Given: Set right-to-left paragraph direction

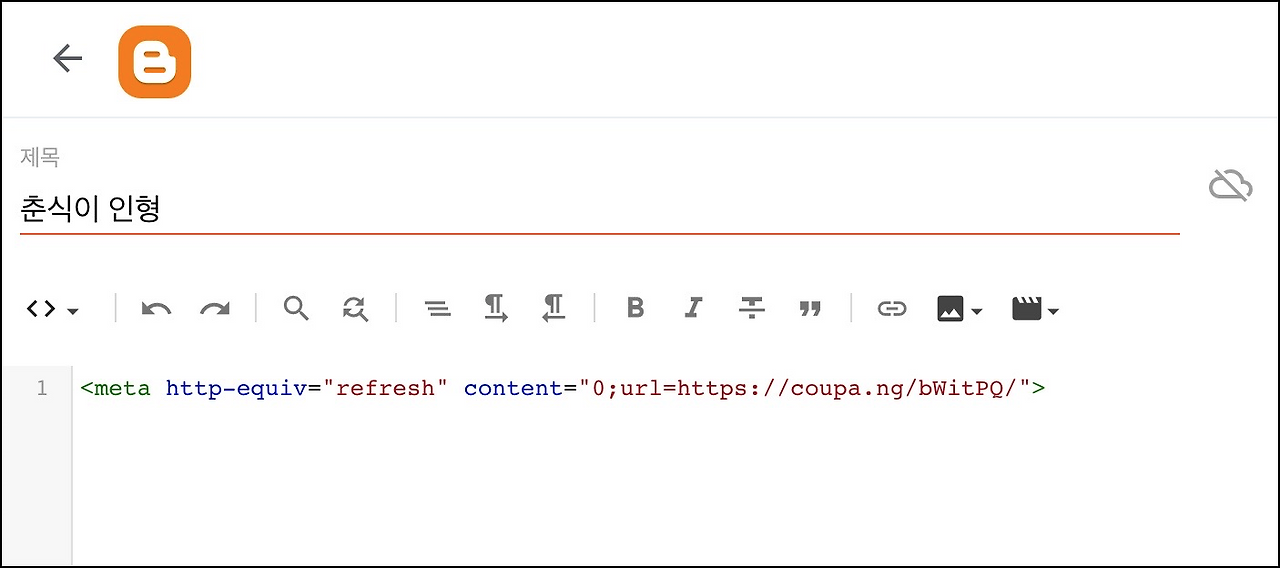Looking at the screenshot, I should tap(553, 308).
